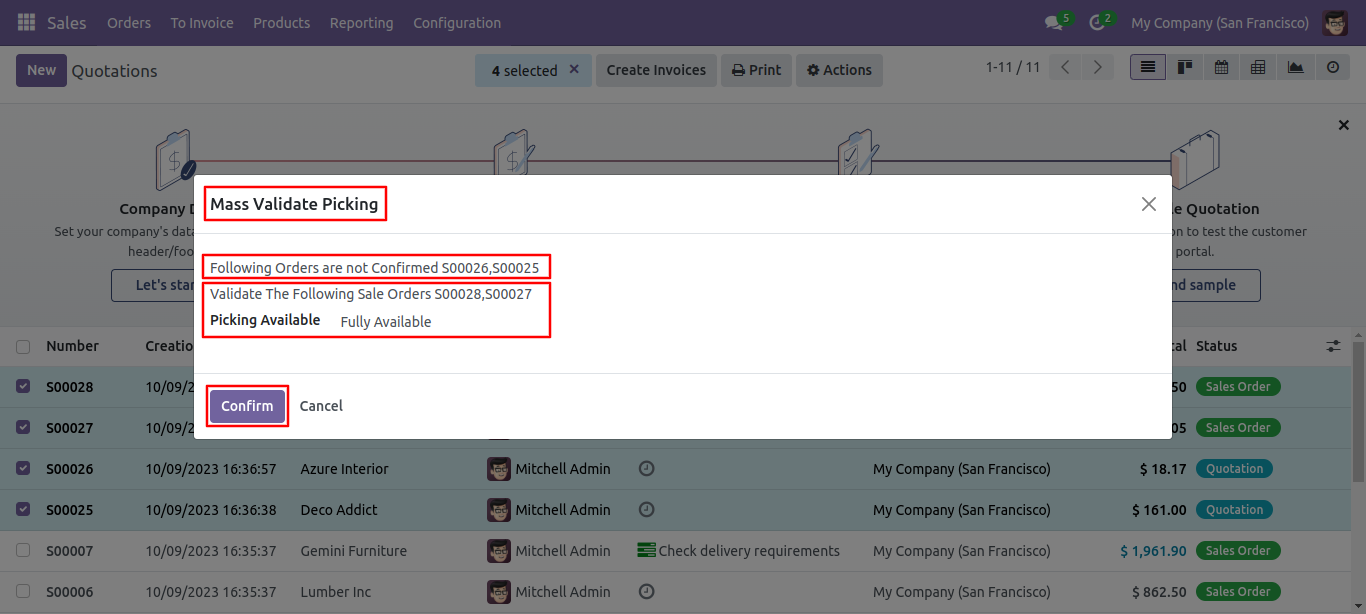Open order S00026 row
This screenshot has height=614, width=1366.
point(676,468)
